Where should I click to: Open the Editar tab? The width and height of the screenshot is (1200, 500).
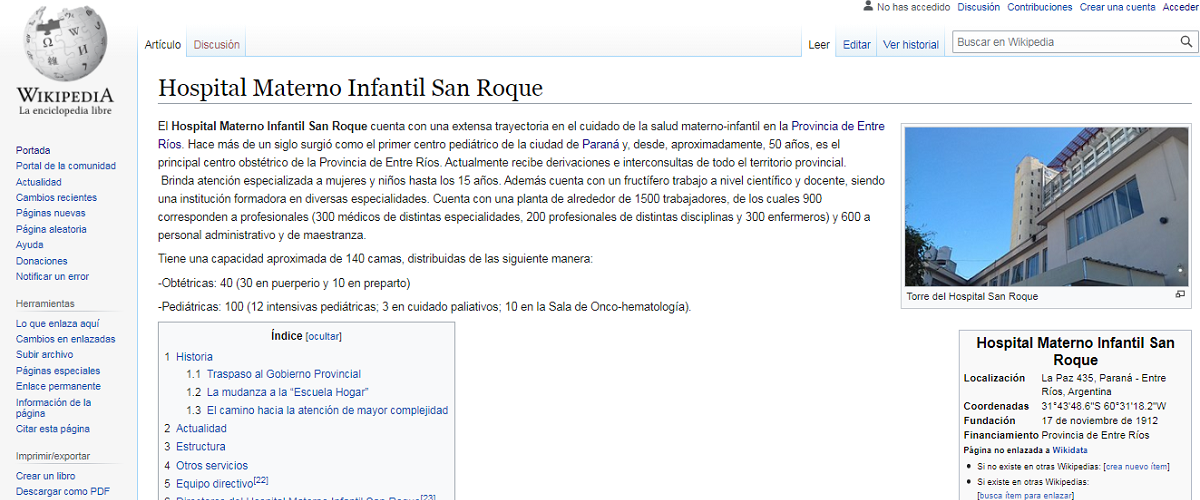[x=856, y=45]
